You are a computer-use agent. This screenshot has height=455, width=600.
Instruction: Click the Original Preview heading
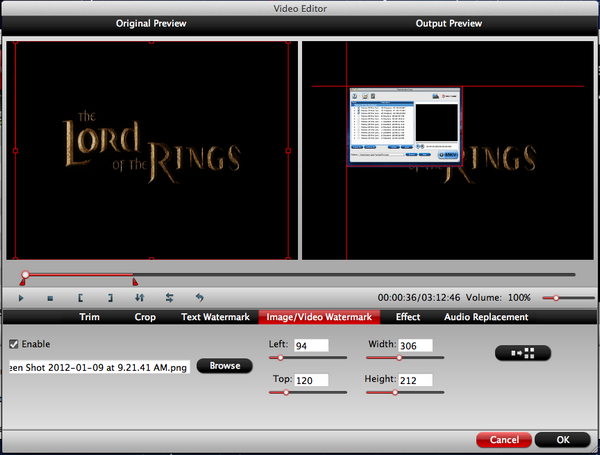(x=151, y=23)
